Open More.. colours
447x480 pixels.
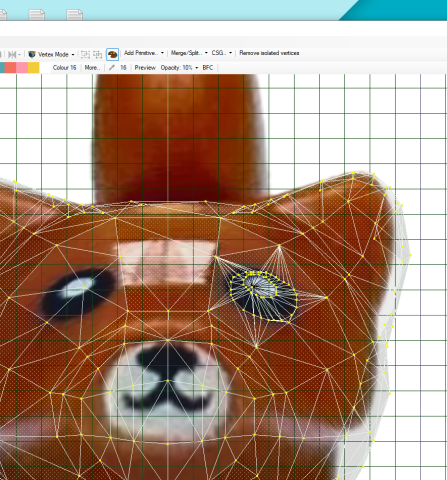point(92,68)
